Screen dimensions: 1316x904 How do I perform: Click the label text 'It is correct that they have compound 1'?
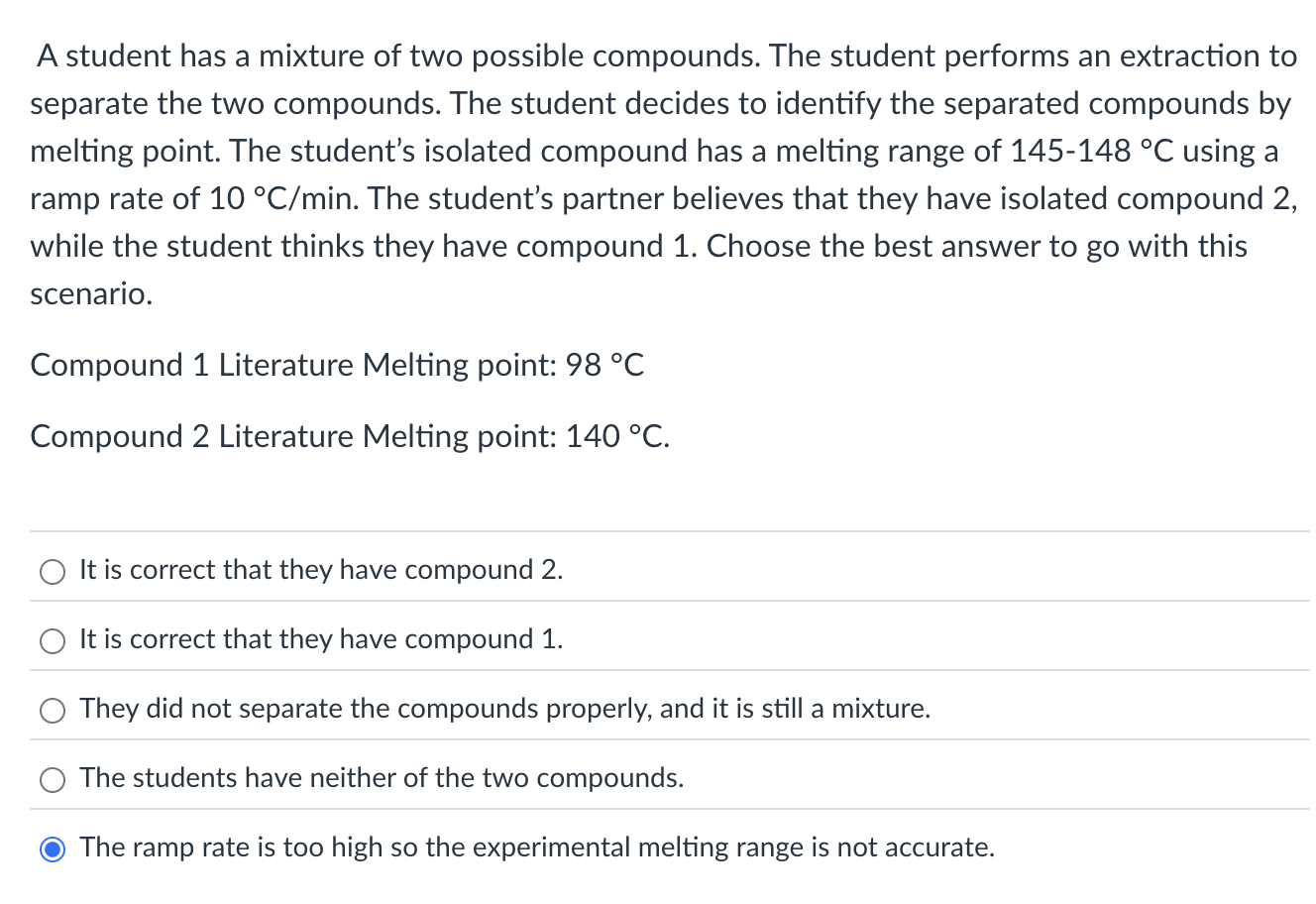point(320,640)
